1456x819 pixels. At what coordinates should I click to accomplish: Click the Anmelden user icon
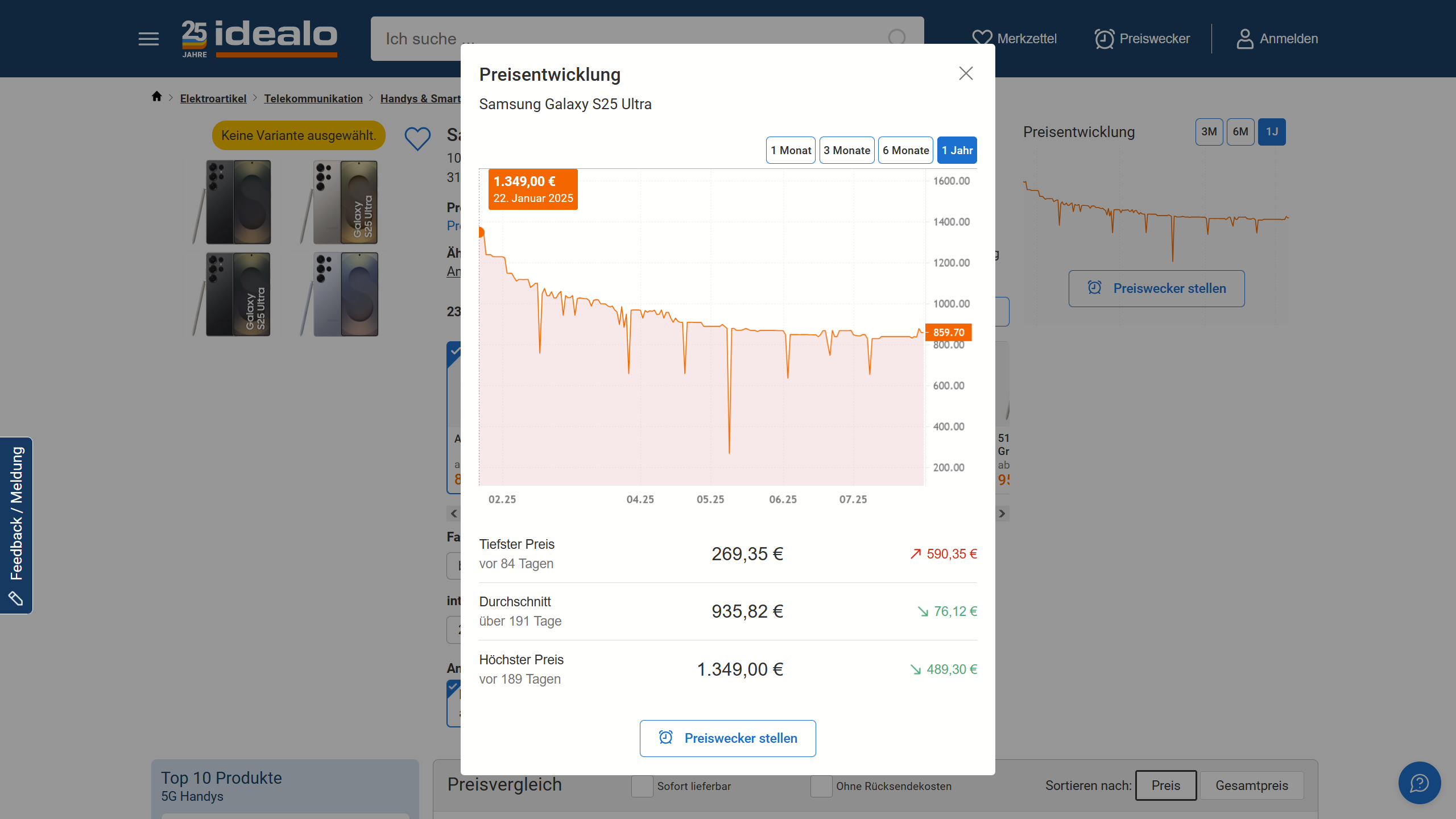click(x=1244, y=39)
